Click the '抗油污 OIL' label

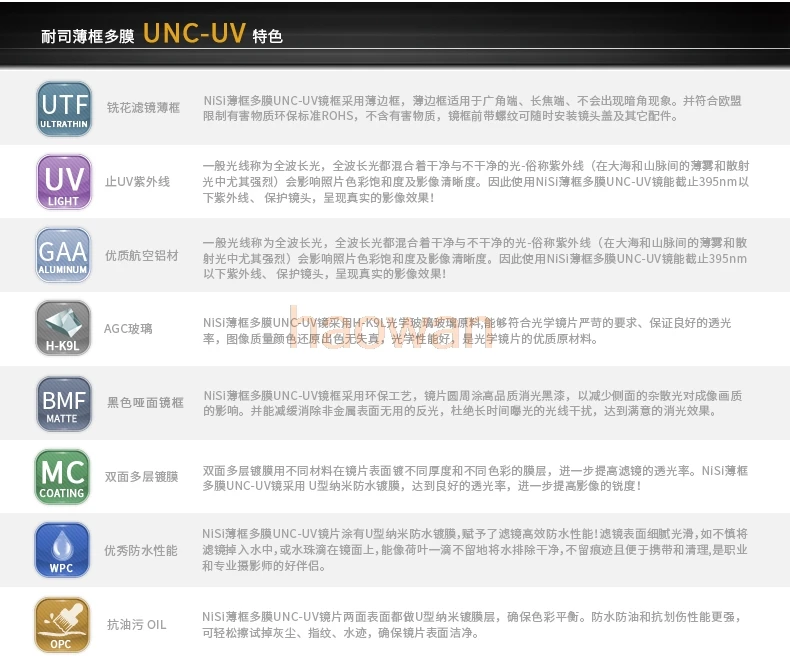137,625
